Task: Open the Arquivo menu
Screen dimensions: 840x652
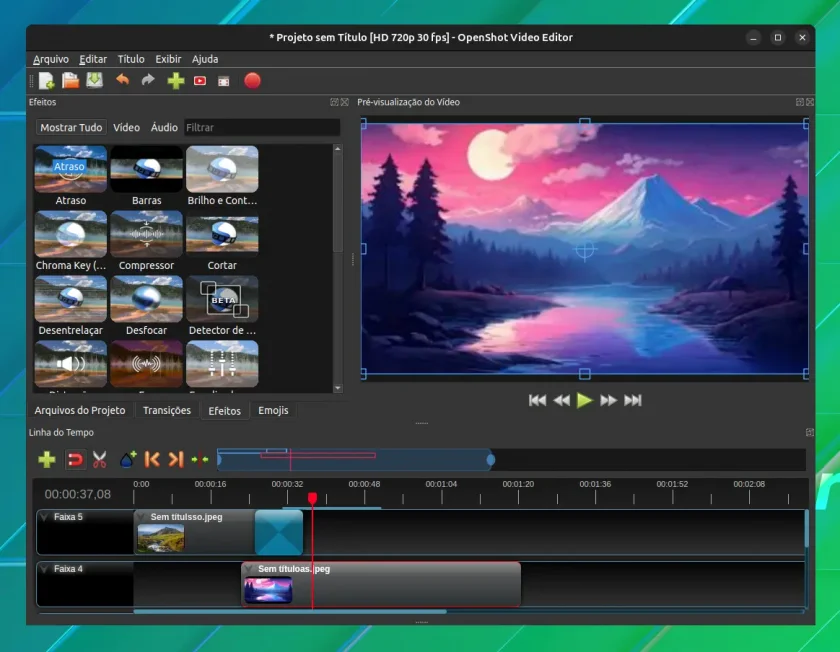Action: point(51,59)
